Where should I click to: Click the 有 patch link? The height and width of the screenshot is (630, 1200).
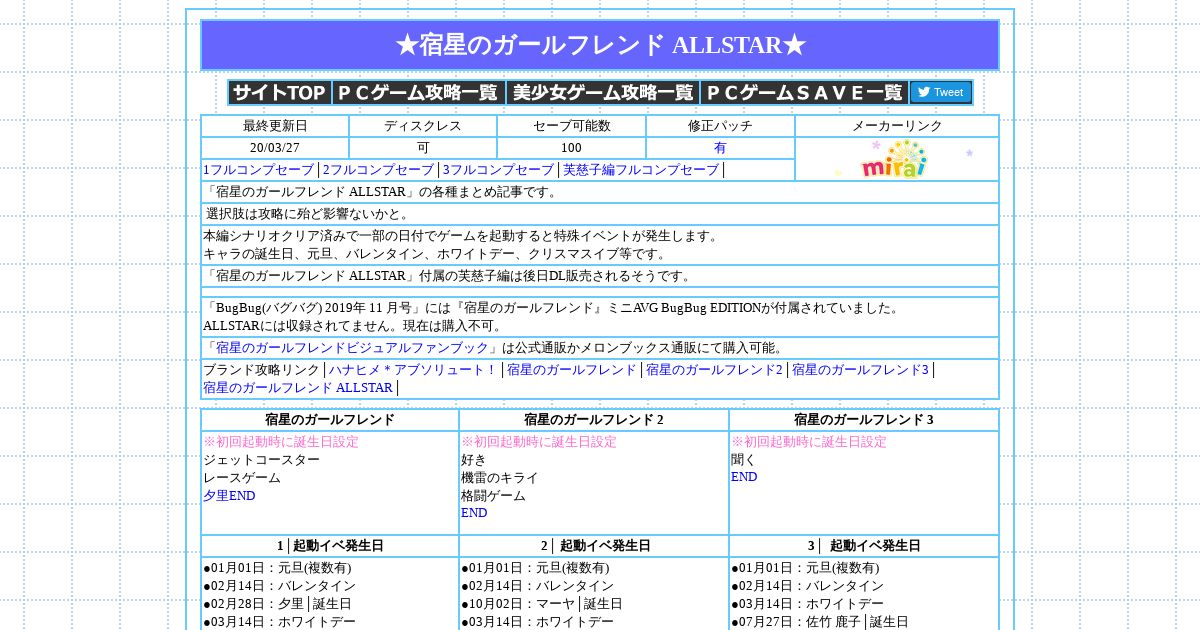(720, 148)
